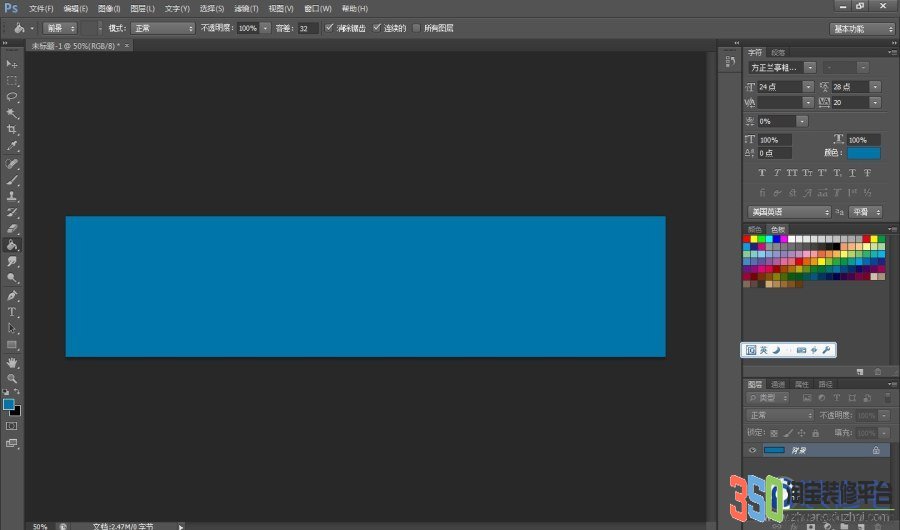This screenshot has height=530, width=900.
Task: Select the Pen tool
Action: tap(11, 295)
